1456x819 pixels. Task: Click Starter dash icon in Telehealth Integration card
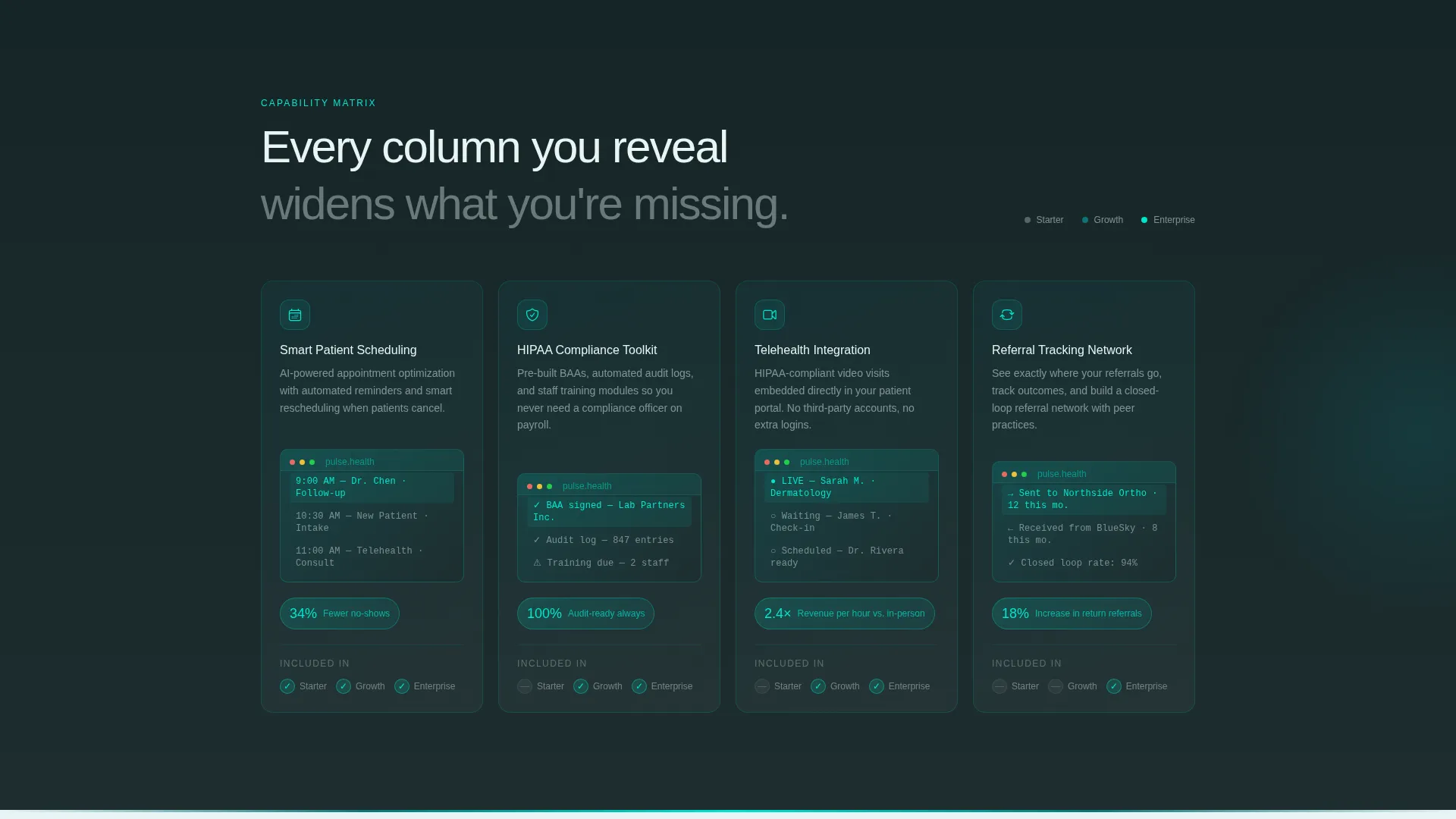[x=762, y=686]
